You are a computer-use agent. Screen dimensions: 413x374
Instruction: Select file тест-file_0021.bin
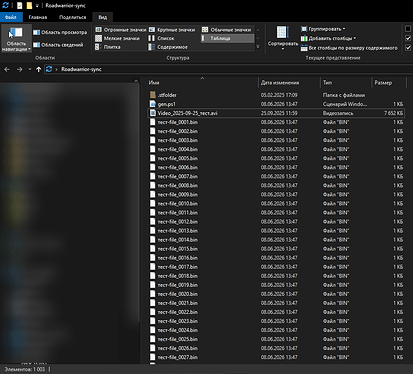tap(178, 303)
